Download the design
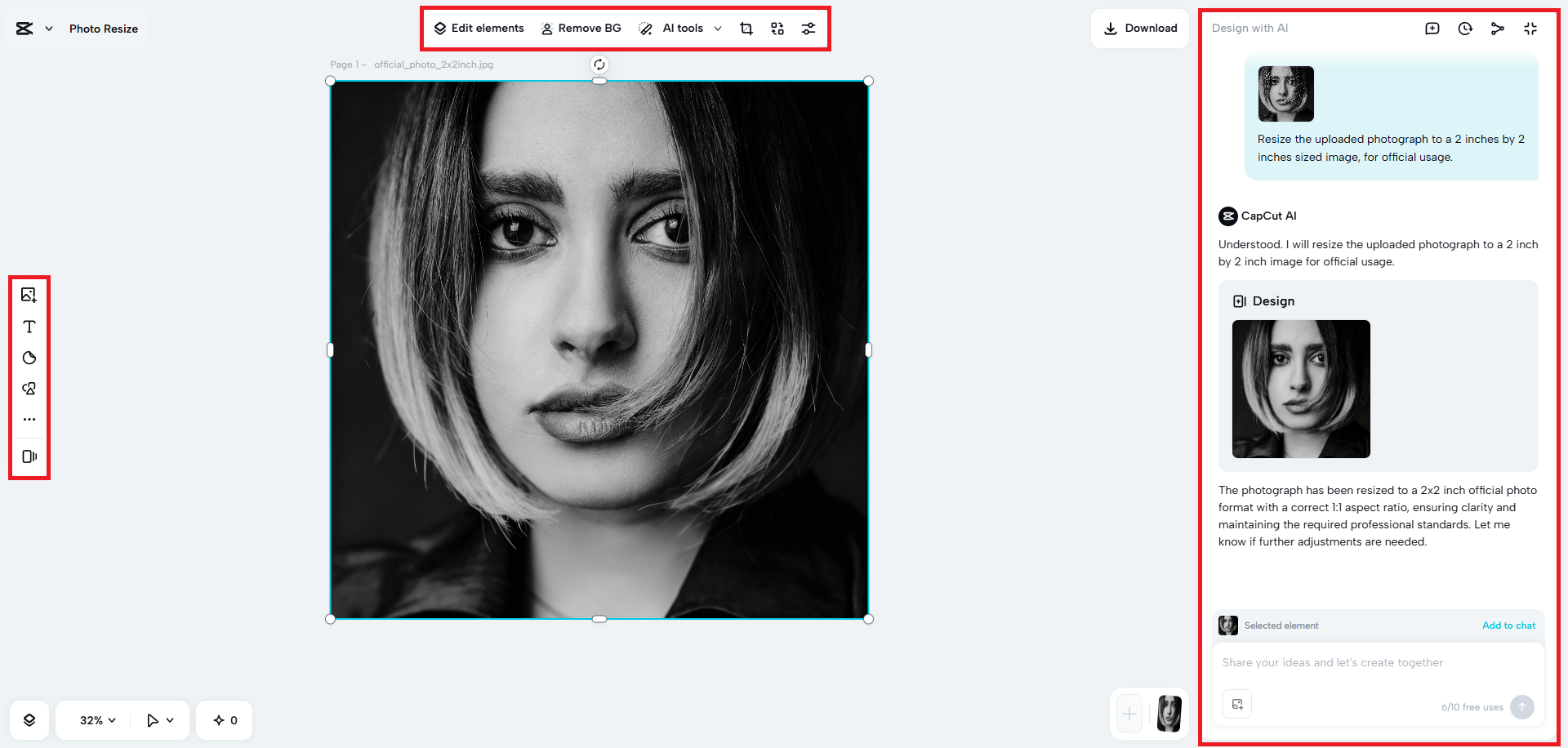Viewport: 1568px width, 748px height. click(x=1140, y=29)
